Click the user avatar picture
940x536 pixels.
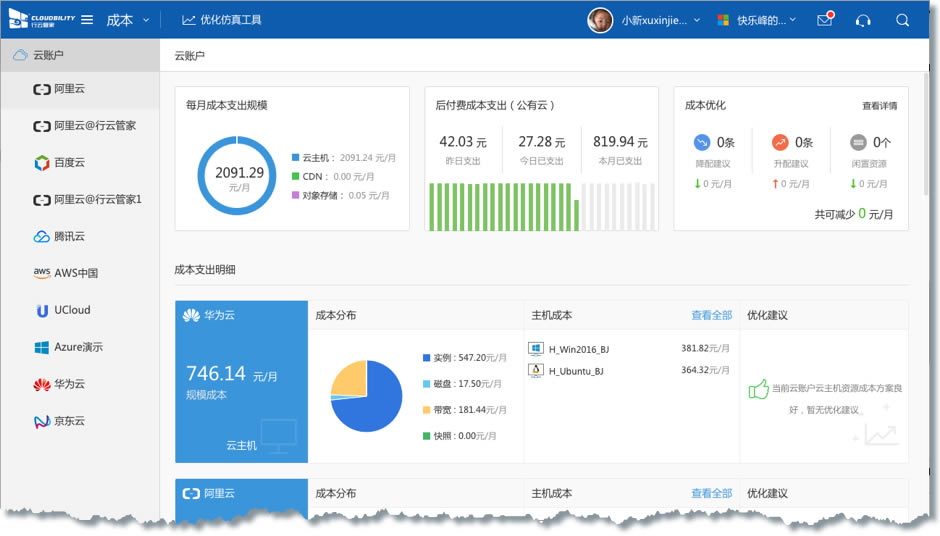600,20
